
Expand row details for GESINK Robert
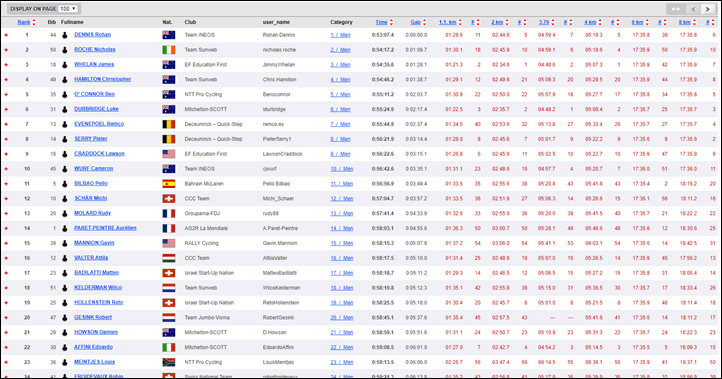click(x=6, y=318)
